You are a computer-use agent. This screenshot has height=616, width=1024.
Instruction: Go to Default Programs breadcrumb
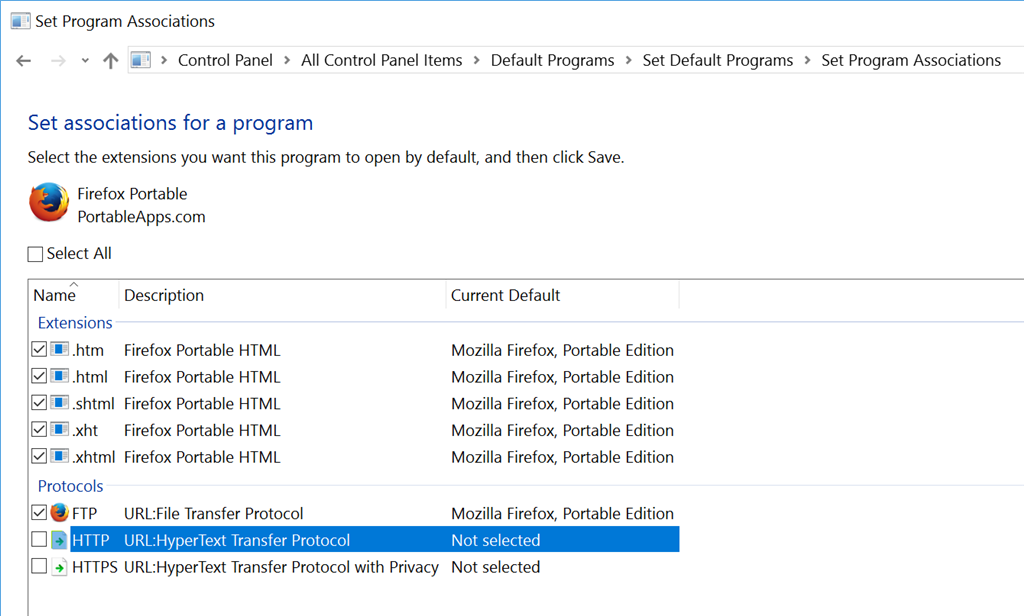point(552,61)
